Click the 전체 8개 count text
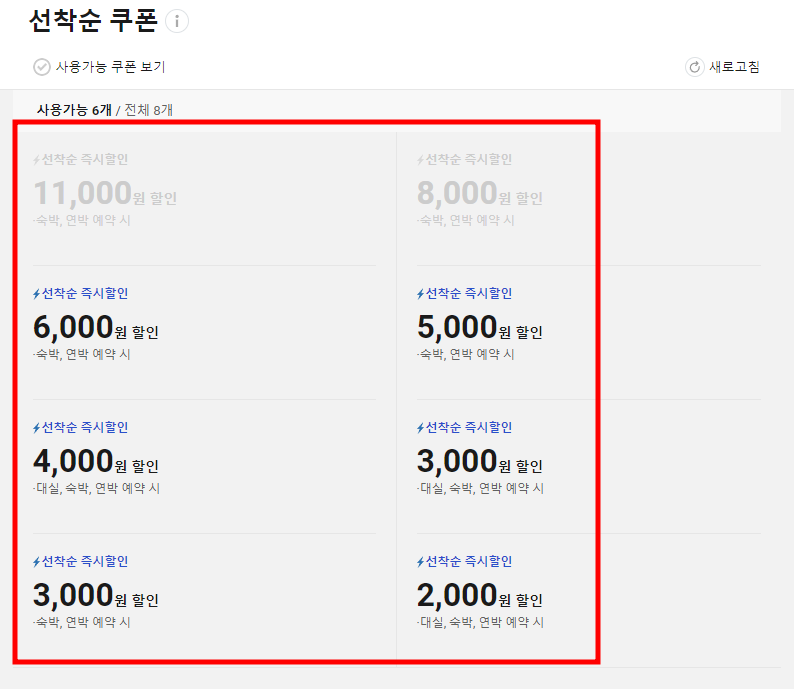The height and width of the screenshot is (689, 794). pyautogui.click(x=149, y=110)
